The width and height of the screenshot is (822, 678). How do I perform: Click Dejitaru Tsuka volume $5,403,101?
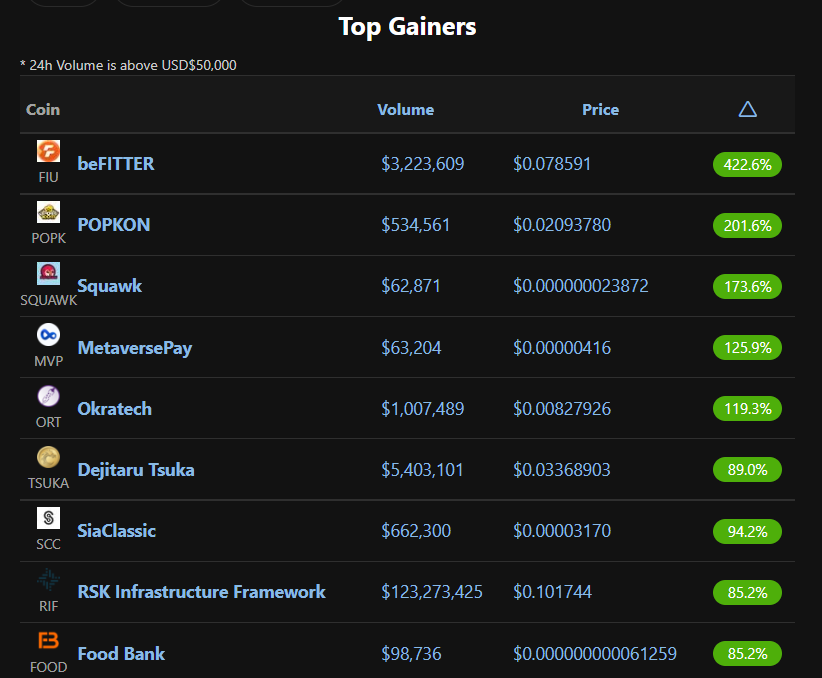pos(423,470)
